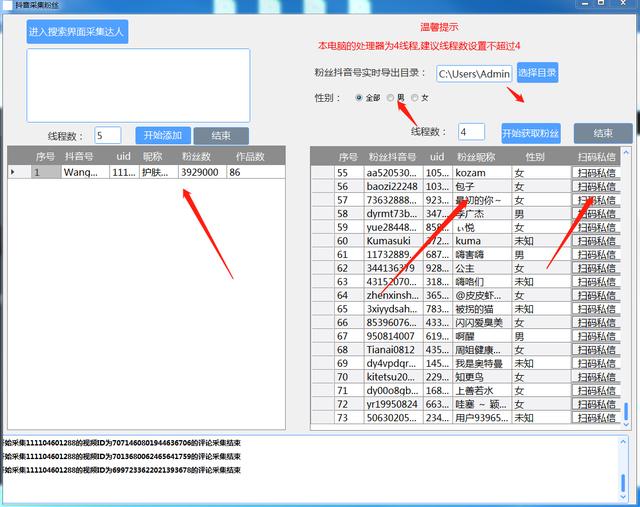The width and height of the screenshot is (640, 507).
Task: Click the left panel 结束 button
Action: coord(221,136)
